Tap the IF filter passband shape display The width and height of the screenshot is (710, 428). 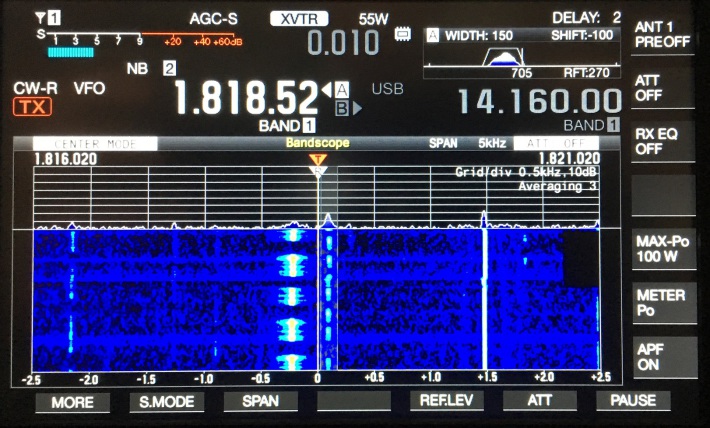coord(512,58)
